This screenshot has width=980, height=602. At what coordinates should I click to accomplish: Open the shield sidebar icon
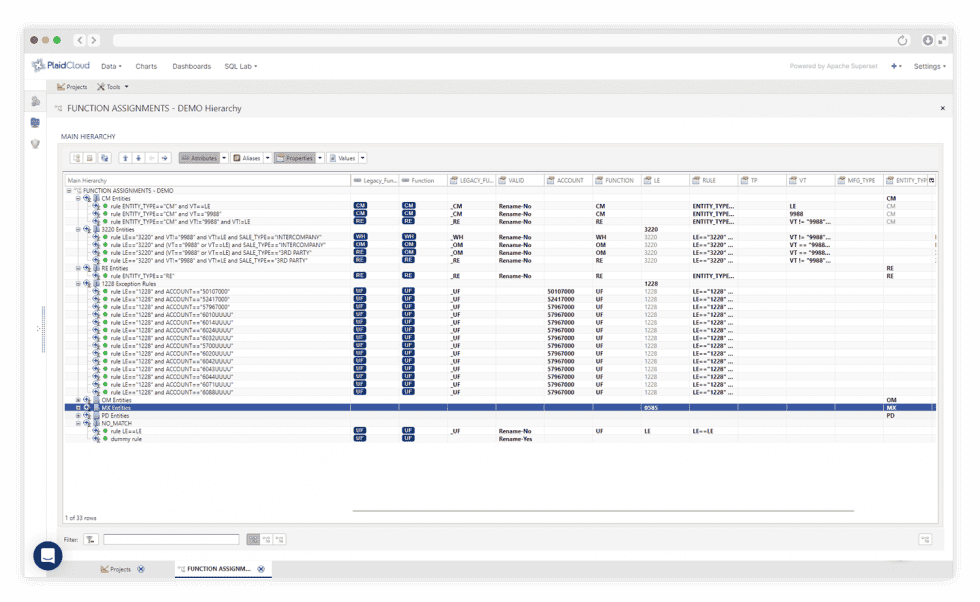click(36, 144)
